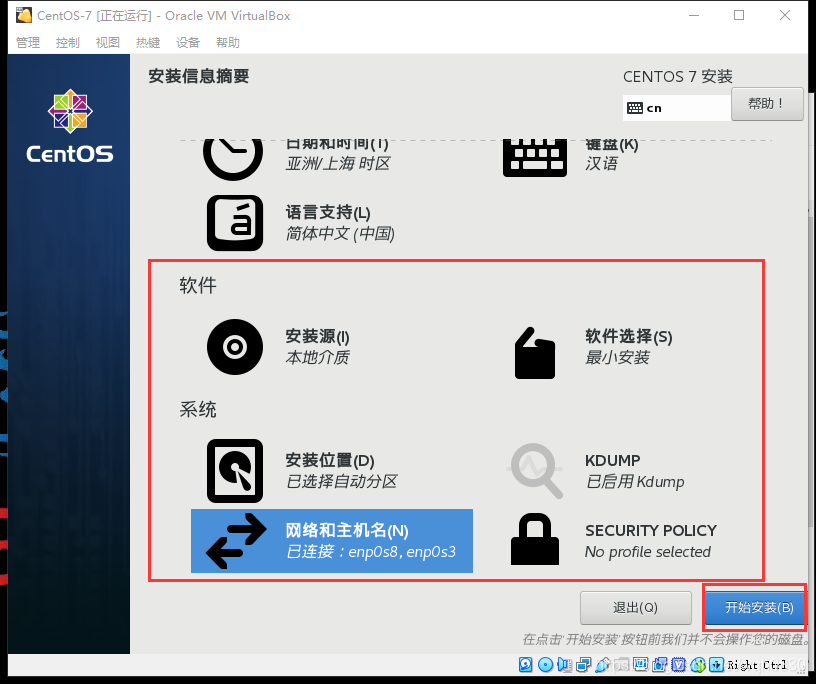This screenshot has width=816, height=684.
Task: Open the 键盘(K) keyboard layout spoke
Action: [x=571, y=158]
